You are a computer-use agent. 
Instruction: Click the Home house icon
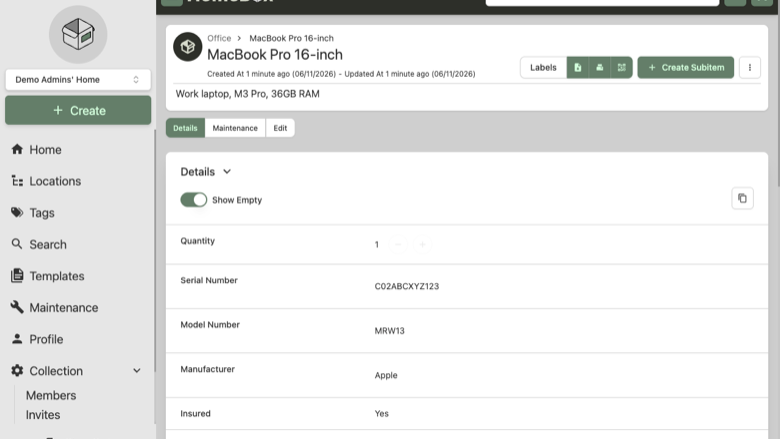17,149
